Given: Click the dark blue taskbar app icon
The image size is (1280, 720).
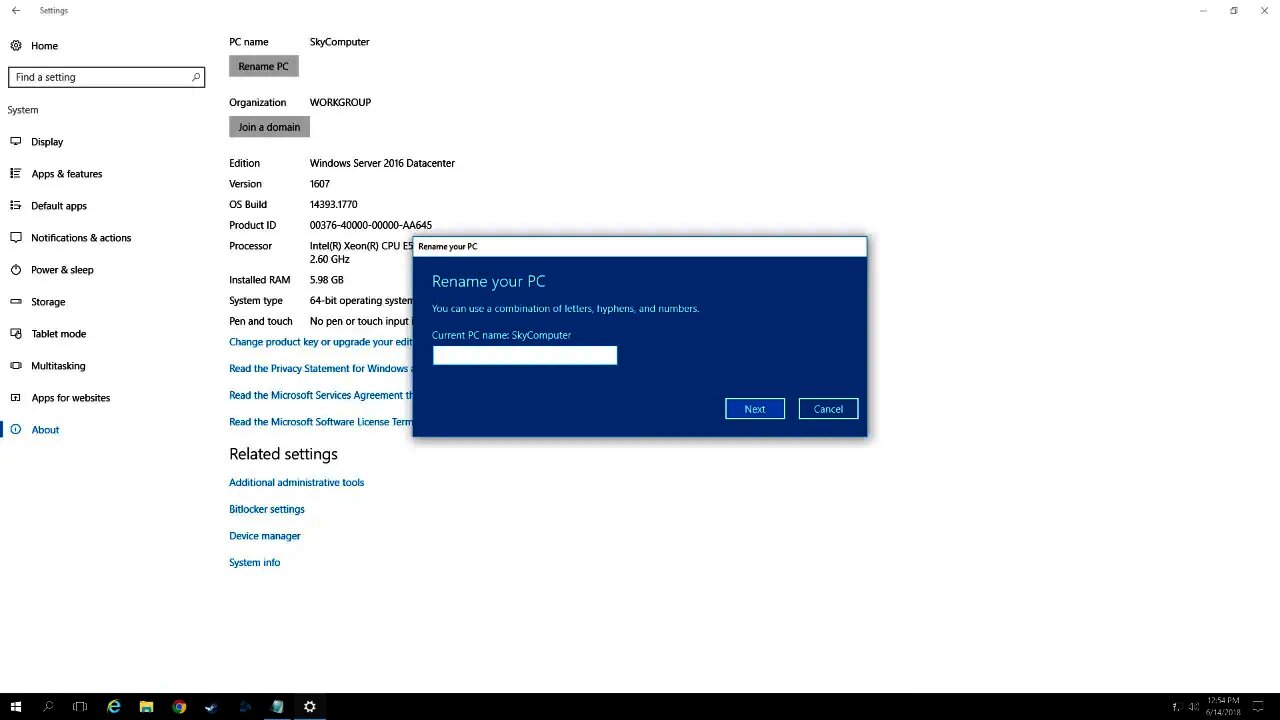Looking at the screenshot, I should pos(244,707).
